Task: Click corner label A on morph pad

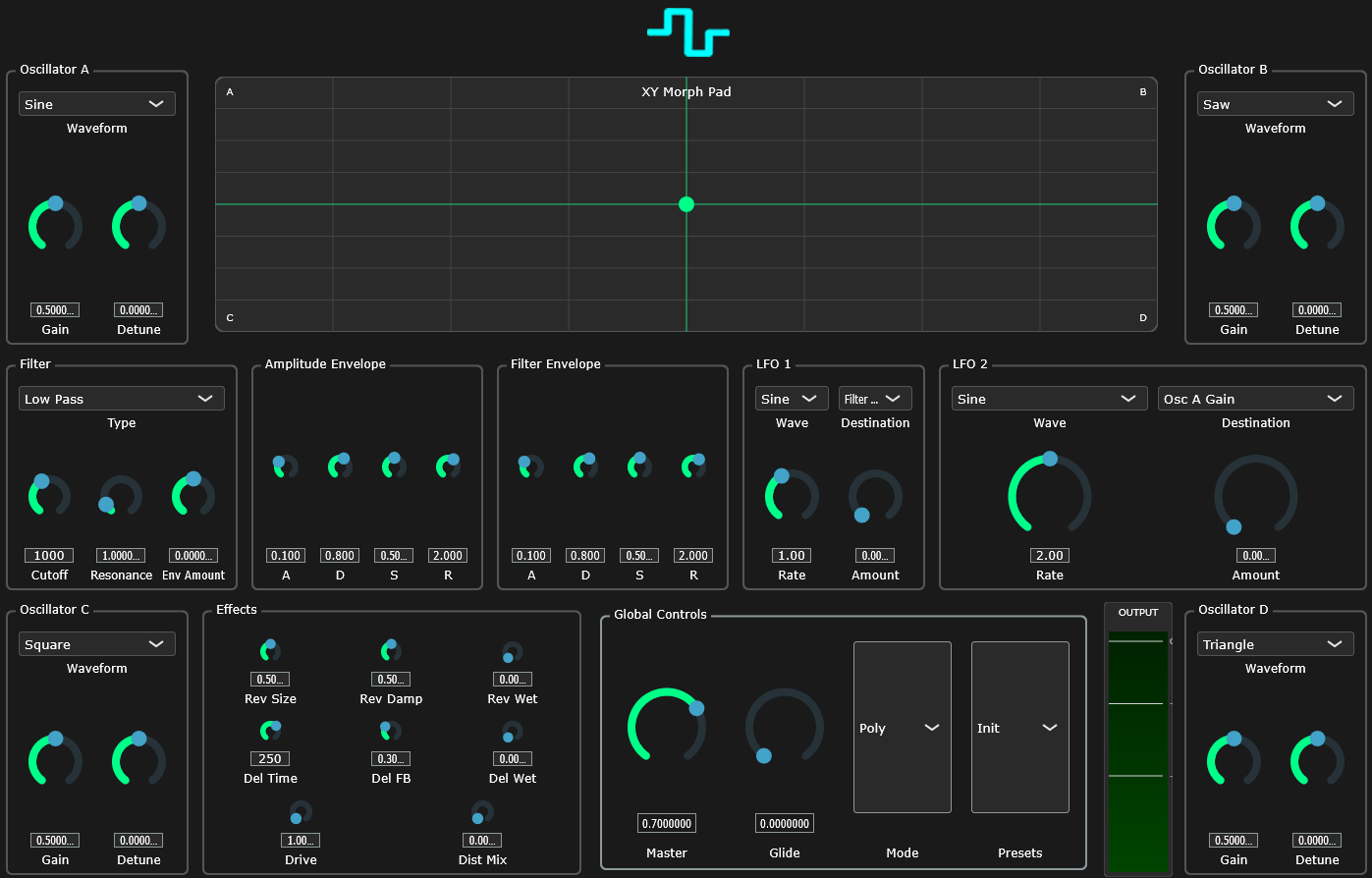Action: (x=230, y=92)
